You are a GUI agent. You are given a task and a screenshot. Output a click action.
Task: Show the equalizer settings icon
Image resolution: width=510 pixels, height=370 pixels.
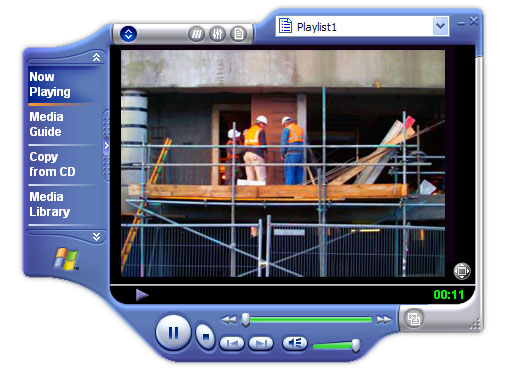pos(217,34)
